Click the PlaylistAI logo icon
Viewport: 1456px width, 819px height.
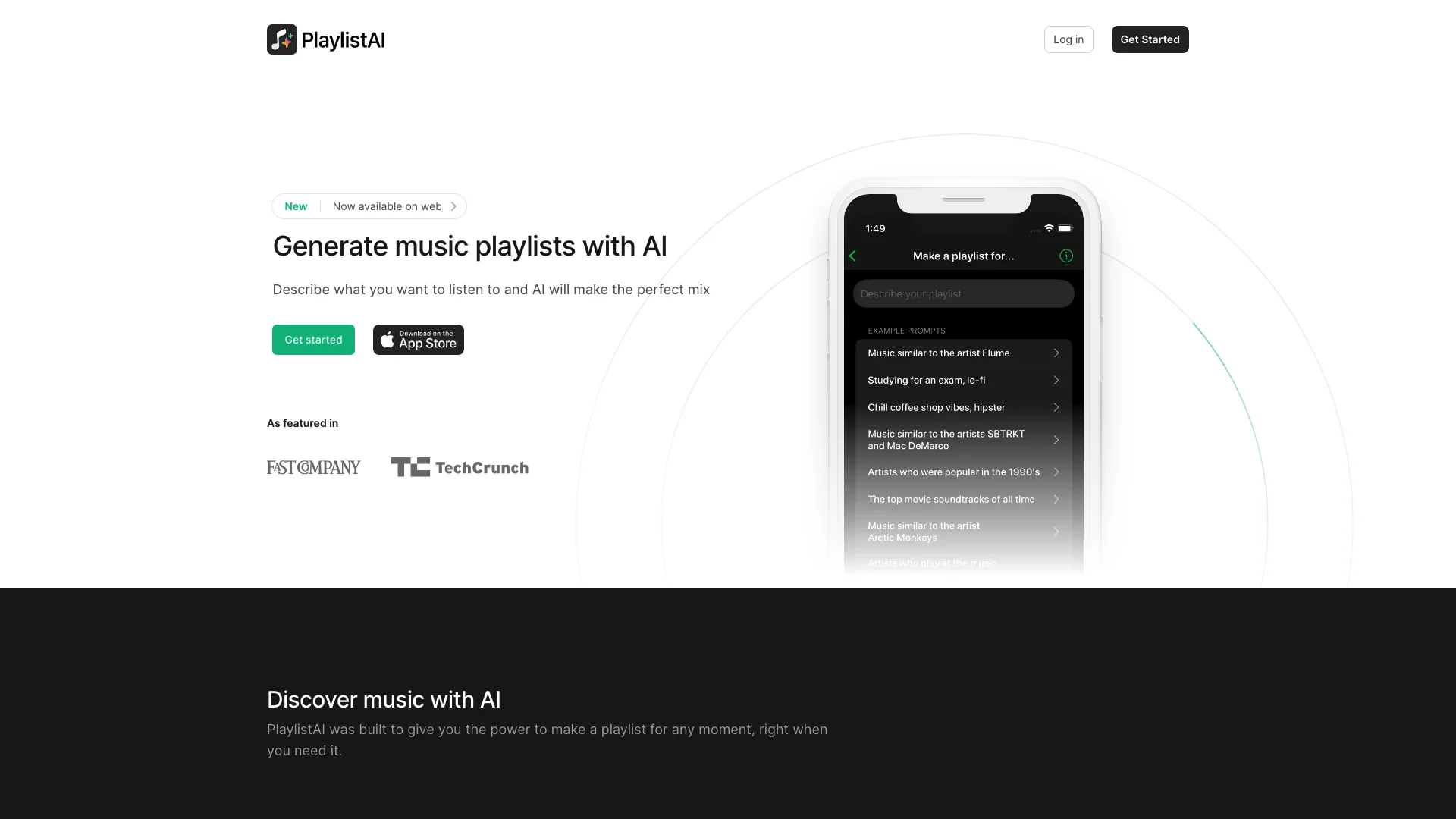(281, 39)
